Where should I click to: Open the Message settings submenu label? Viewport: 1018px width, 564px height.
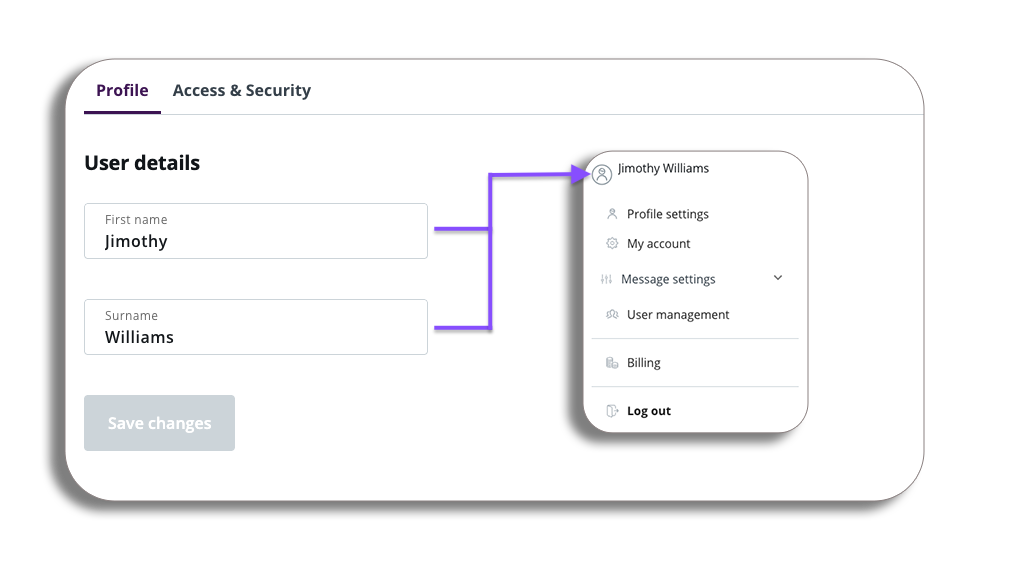tap(668, 280)
